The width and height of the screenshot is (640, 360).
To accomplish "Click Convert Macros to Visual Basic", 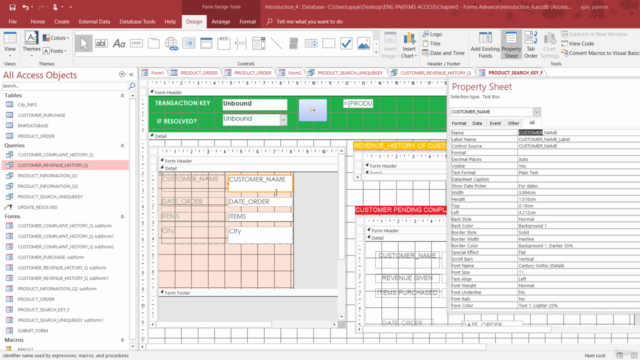I will click(600, 53).
